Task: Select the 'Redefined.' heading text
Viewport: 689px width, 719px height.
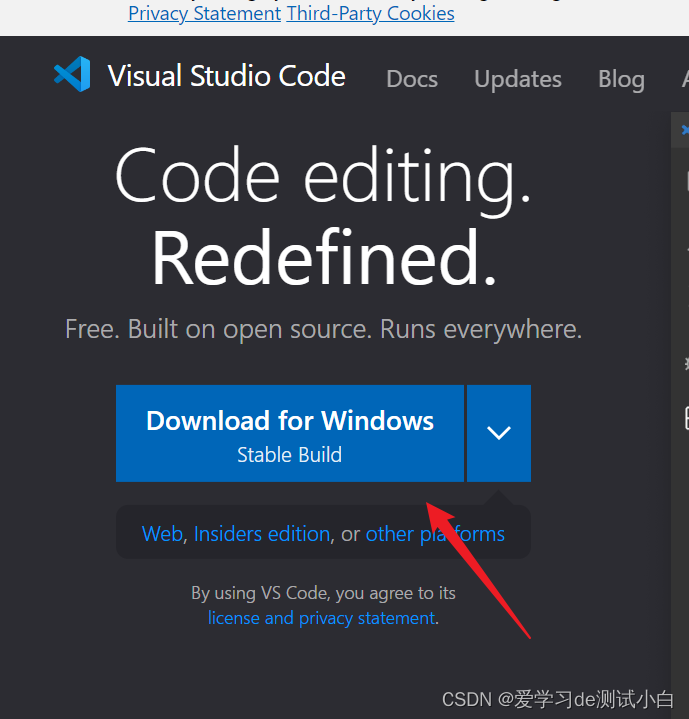Action: pos(324,258)
